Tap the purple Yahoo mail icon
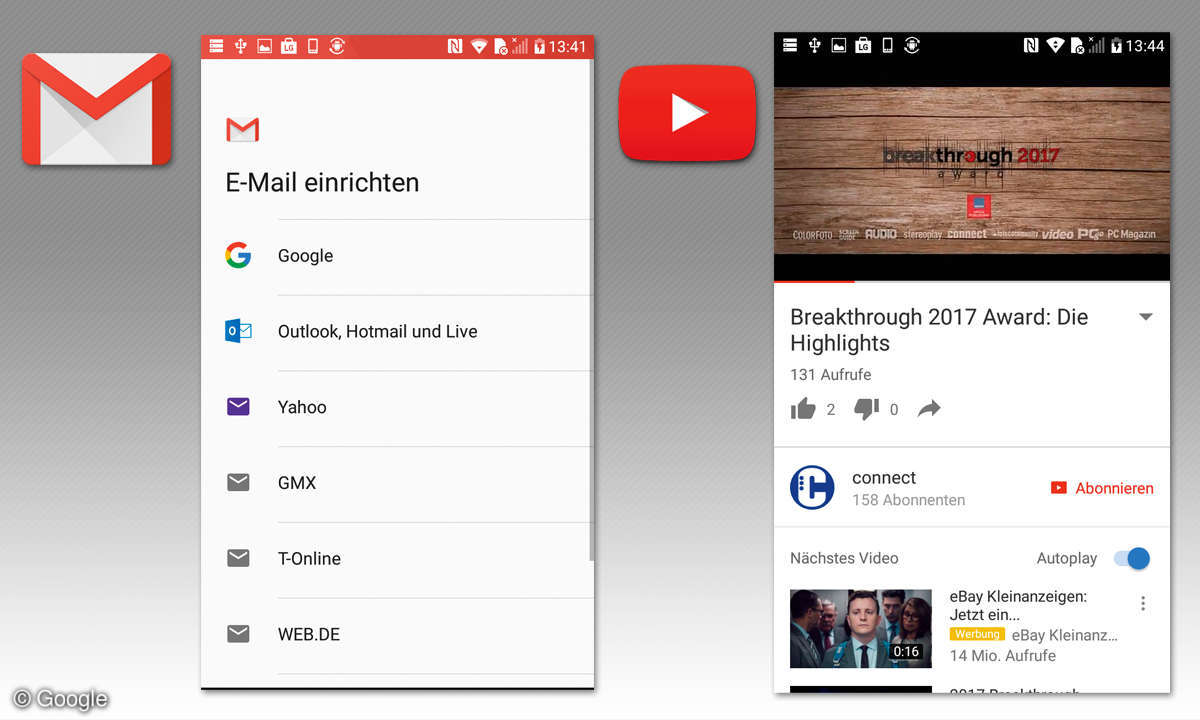This screenshot has width=1200, height=720. [x=238, y=407]
